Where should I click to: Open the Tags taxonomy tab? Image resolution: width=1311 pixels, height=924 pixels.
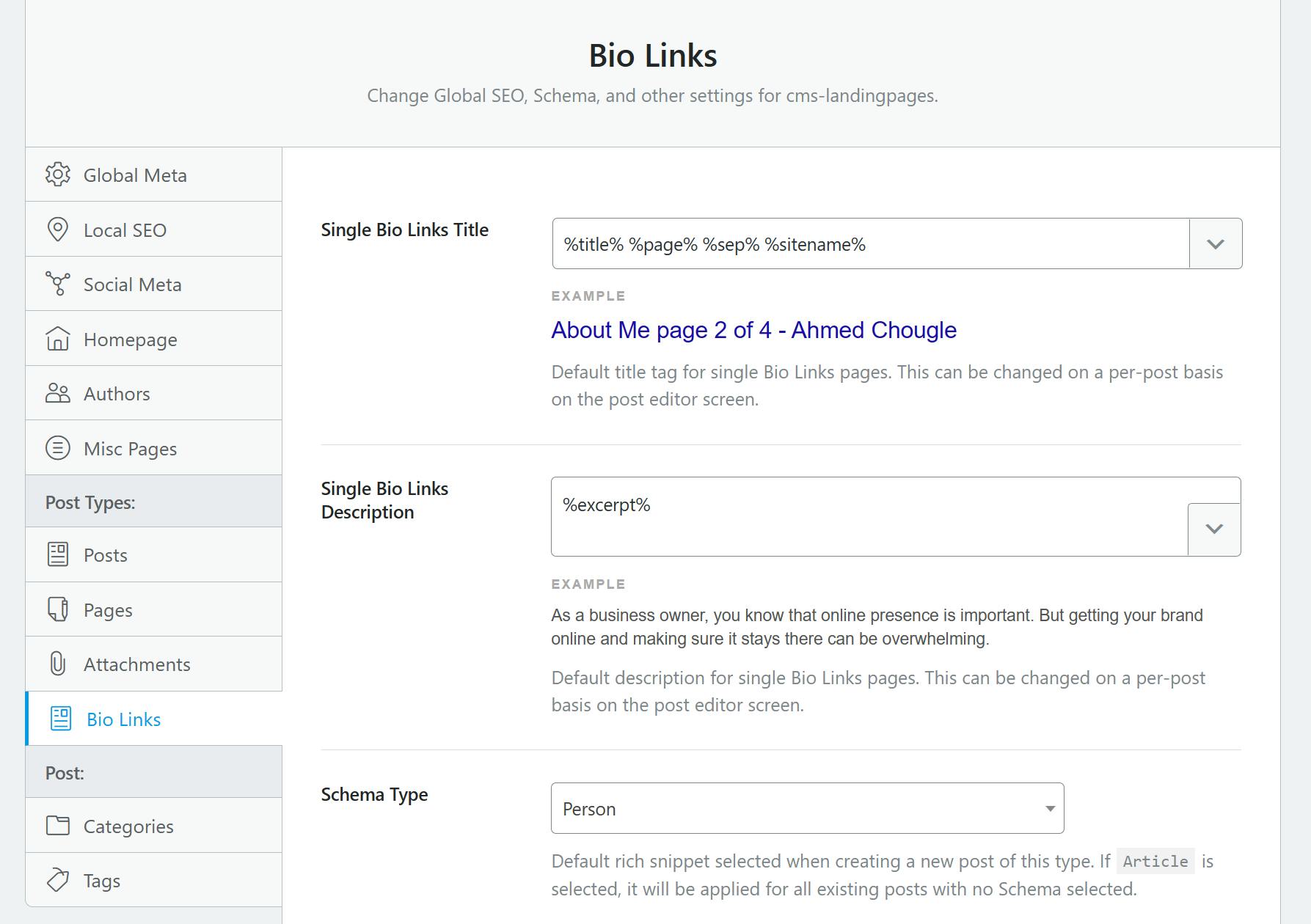pos(154,880)
